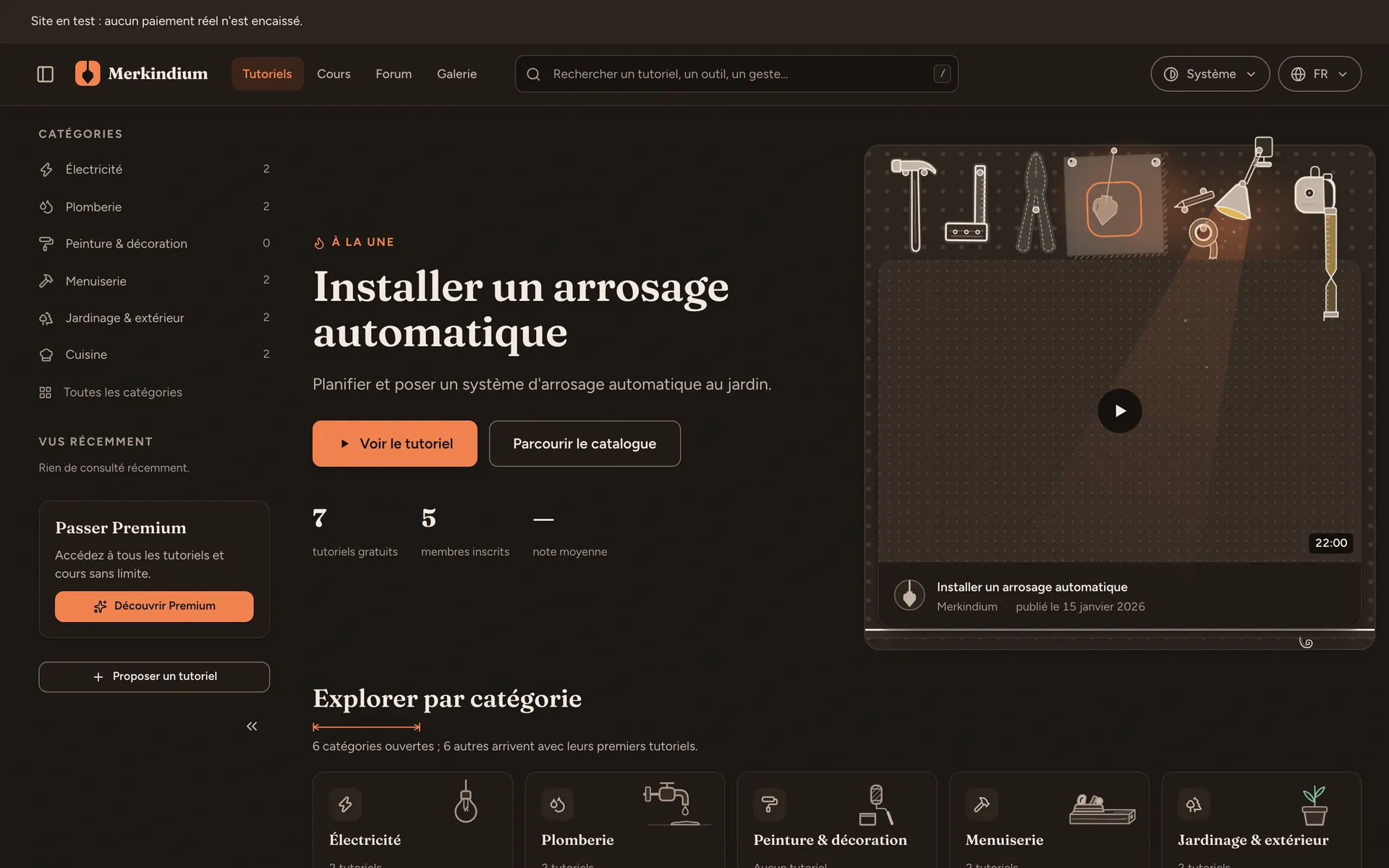Click the slash shortcut key badge

(x=942, y=74)
